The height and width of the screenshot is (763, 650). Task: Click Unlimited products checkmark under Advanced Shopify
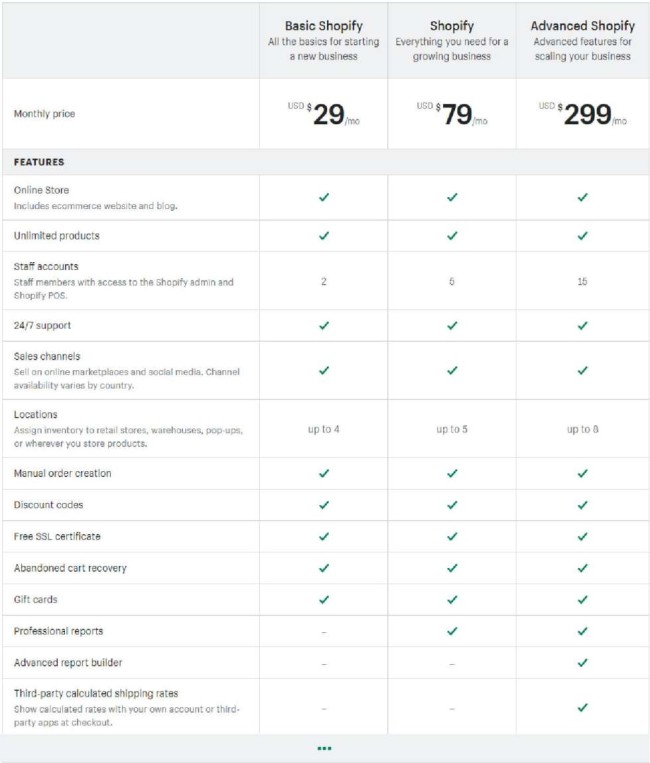[x=582, y=236]
